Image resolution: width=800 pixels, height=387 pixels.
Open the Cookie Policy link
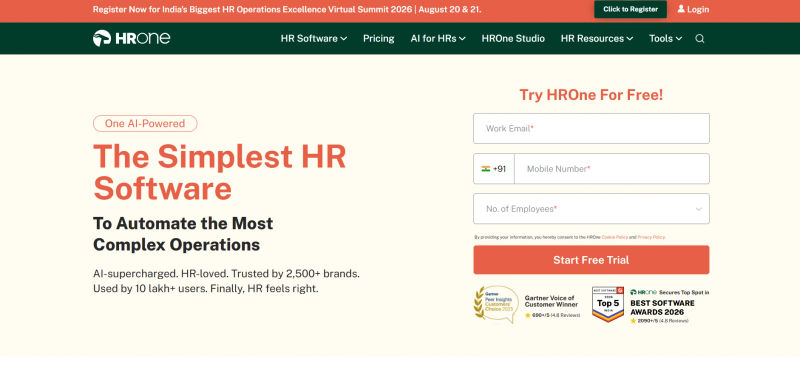pos(614,237)
